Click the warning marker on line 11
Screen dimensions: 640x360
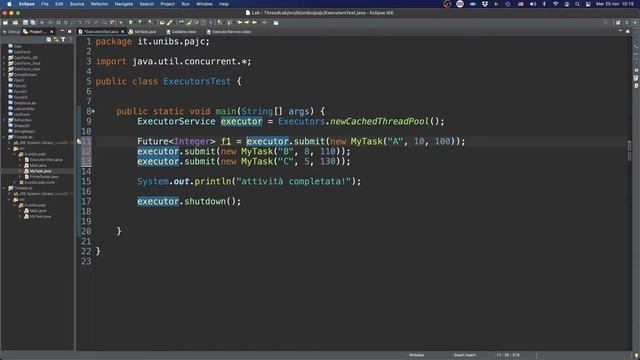(79, 142)
